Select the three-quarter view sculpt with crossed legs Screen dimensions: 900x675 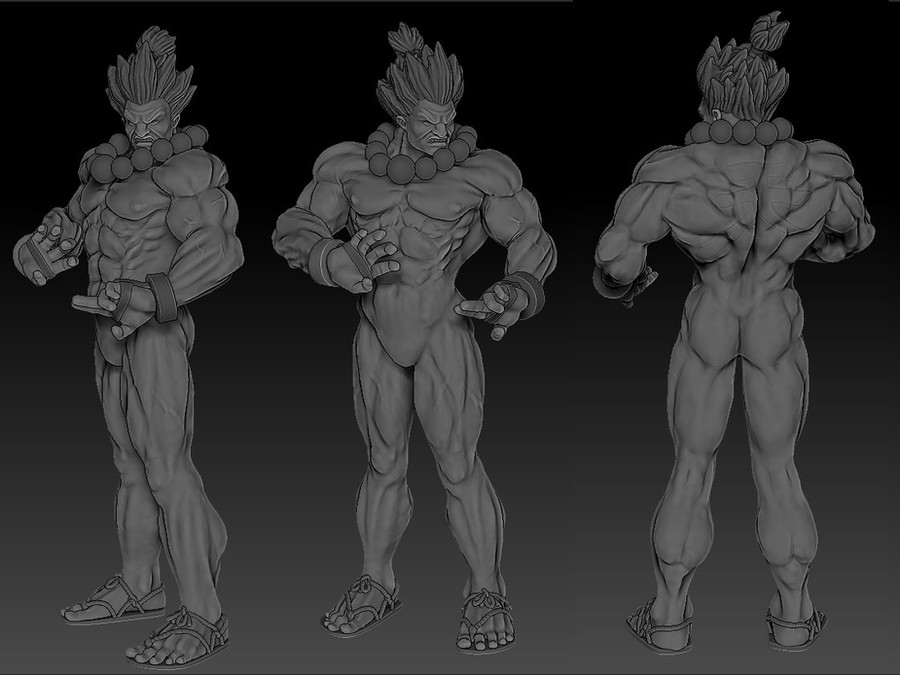[x=129, y=347]
